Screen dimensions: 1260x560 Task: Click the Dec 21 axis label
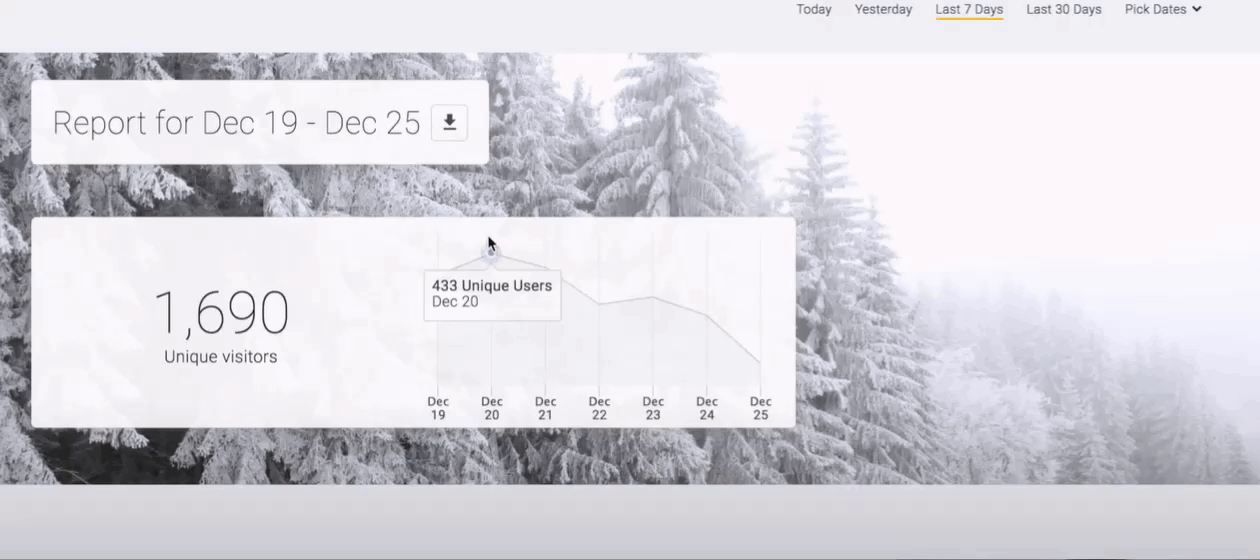pyautogui.click(x=545, y=408)
